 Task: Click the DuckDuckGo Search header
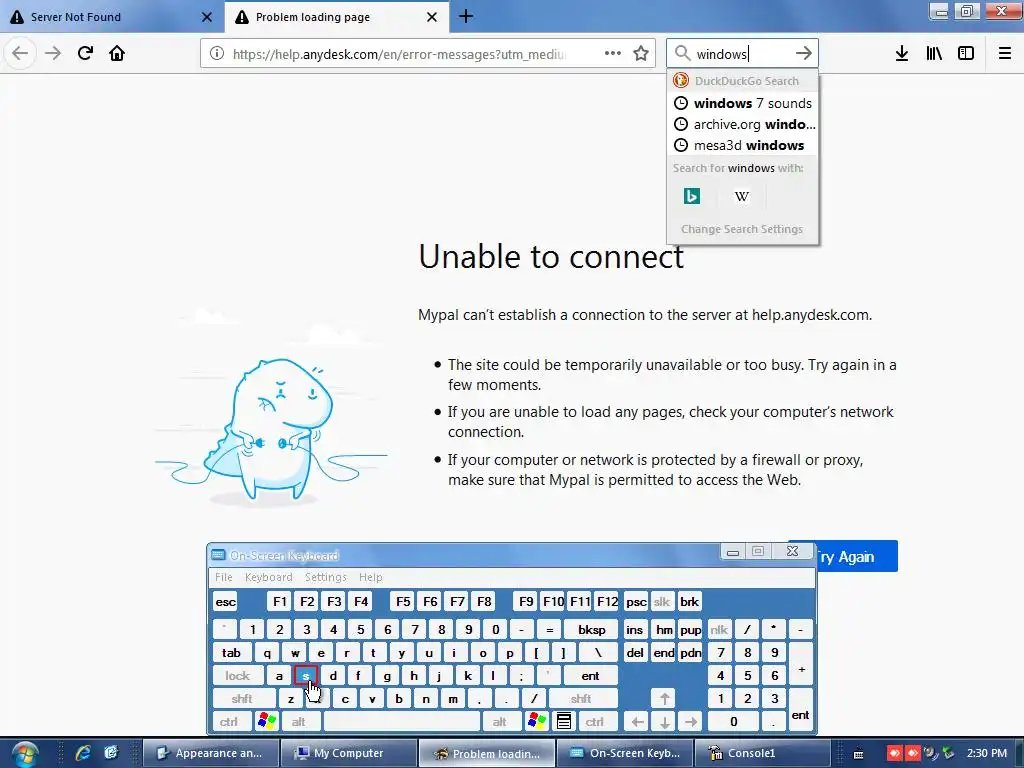click(743, 81)
